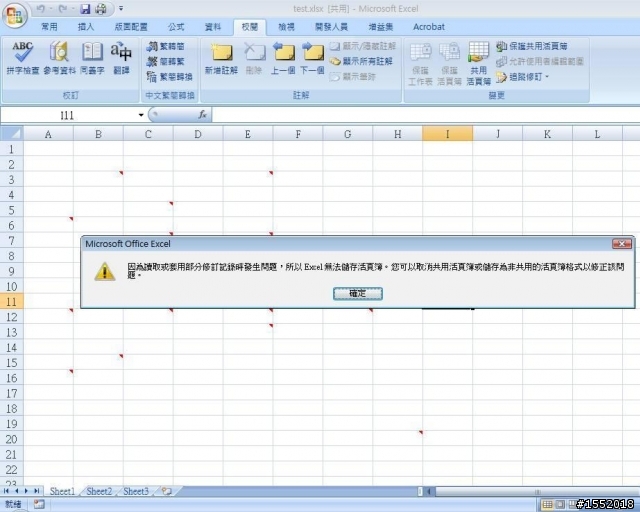640x512 pixels.
Task: Switch to Page Layout view in status bar
Action: point(560,505)
